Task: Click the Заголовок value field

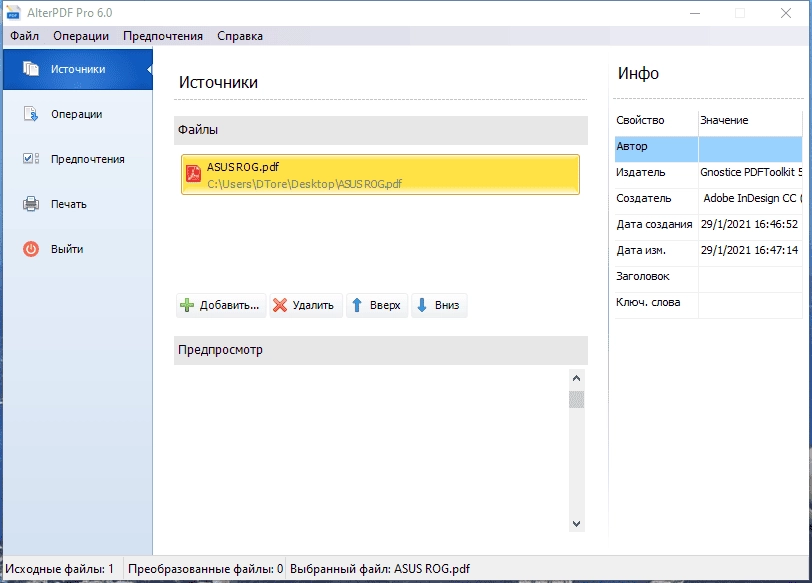Action: point(750,276)
